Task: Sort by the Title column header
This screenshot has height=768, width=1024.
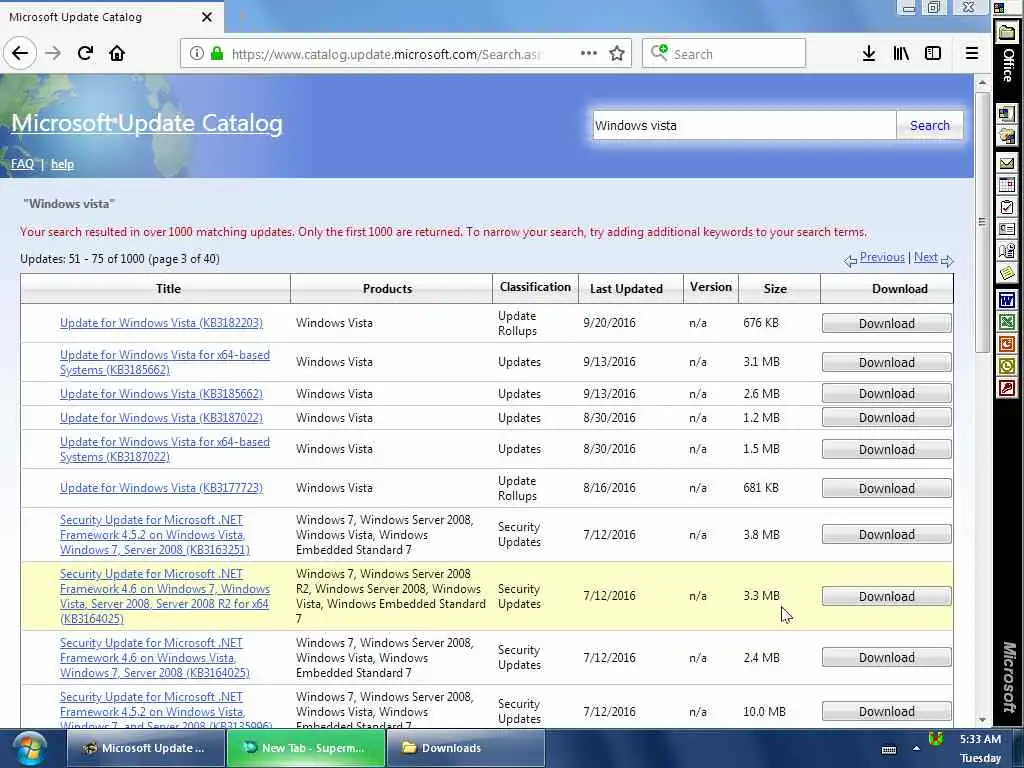Action: pos(168,289)
